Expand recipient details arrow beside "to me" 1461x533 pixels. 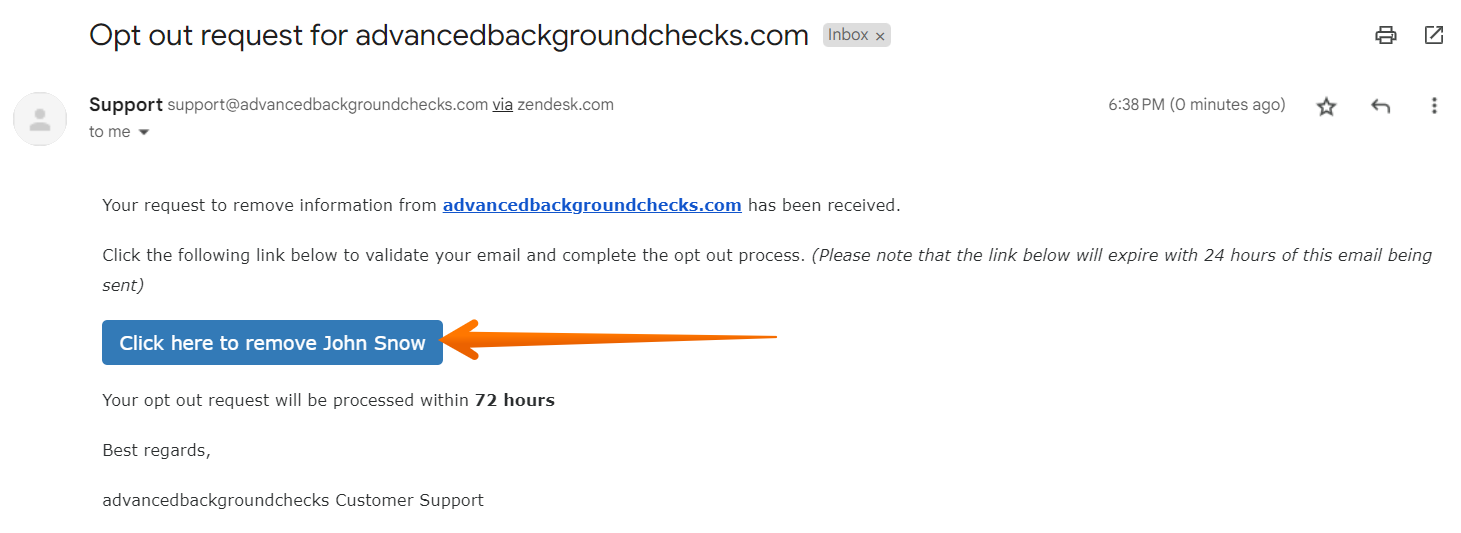click(x=144, y=132)
